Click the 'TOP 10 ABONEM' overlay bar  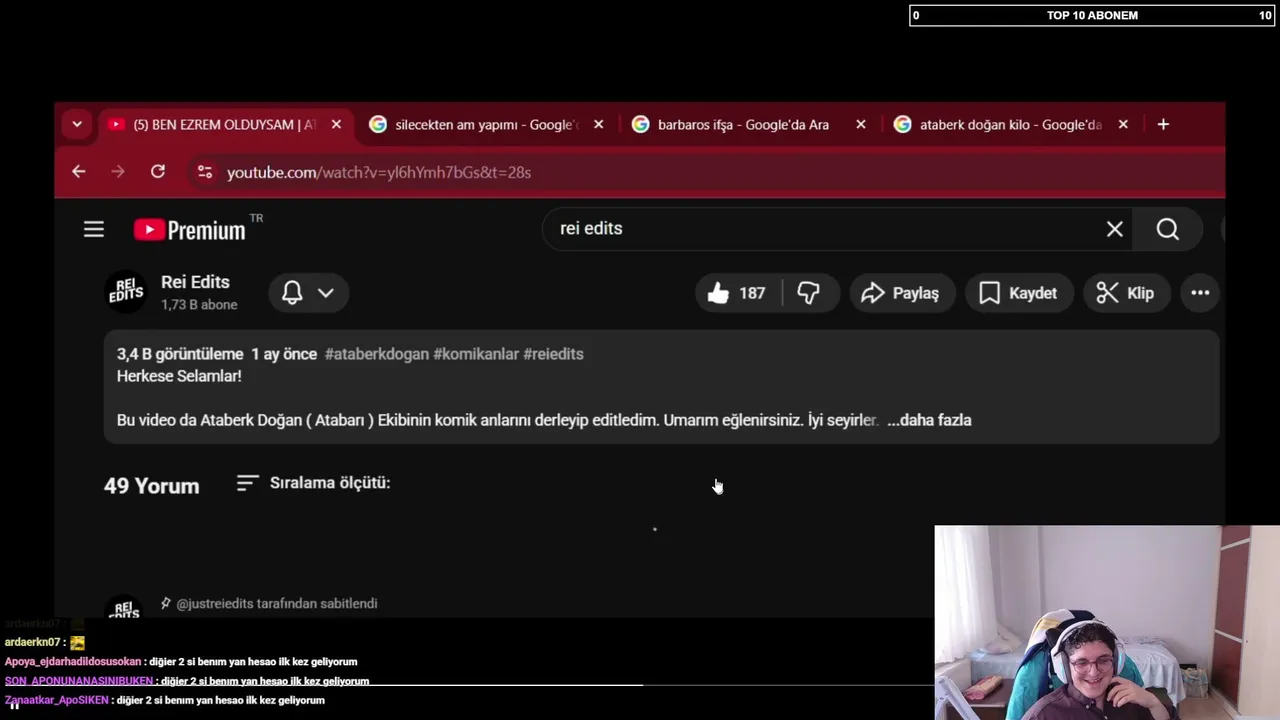[1092, 15]
